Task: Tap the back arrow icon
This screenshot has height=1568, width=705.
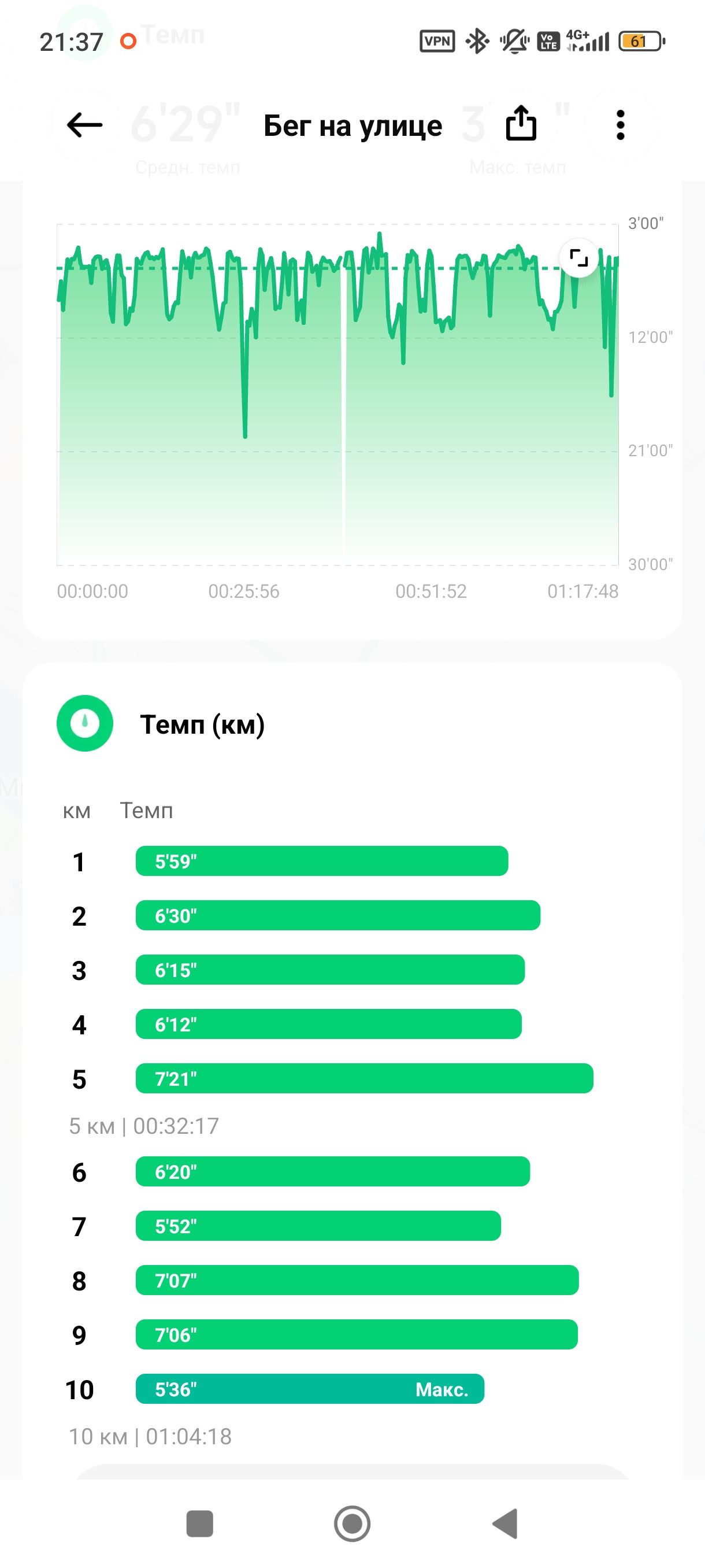Action: point(84,125)
